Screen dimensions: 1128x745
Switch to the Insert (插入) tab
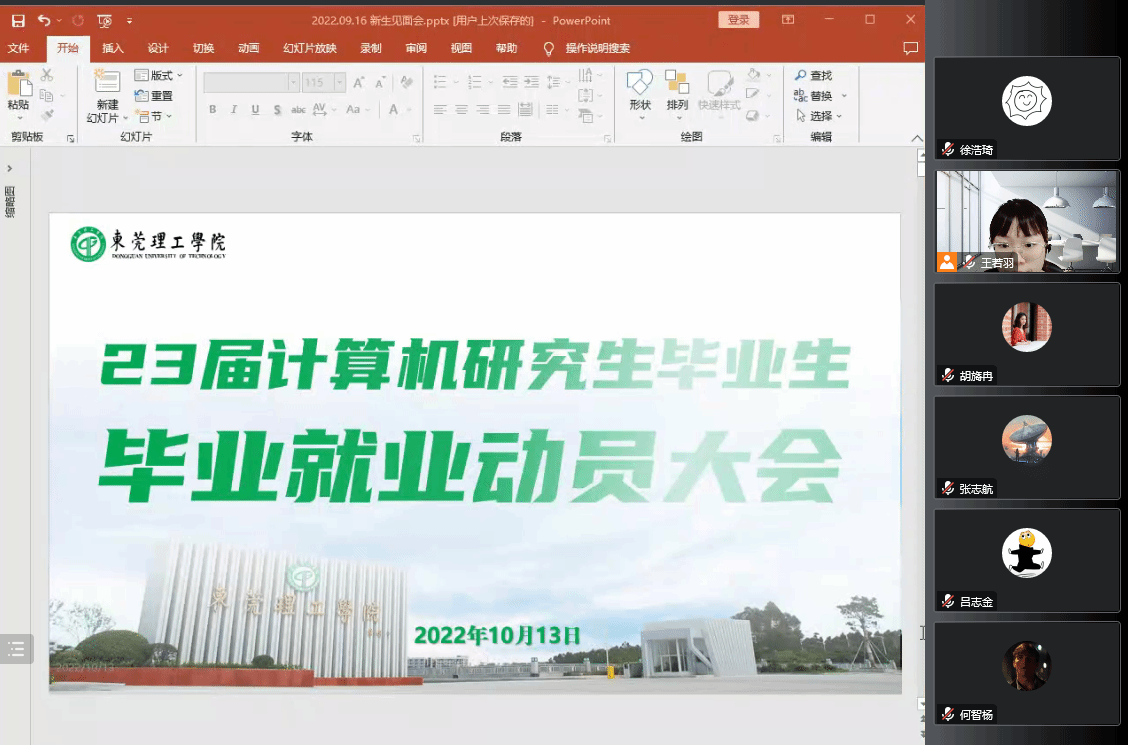(113, 48)
